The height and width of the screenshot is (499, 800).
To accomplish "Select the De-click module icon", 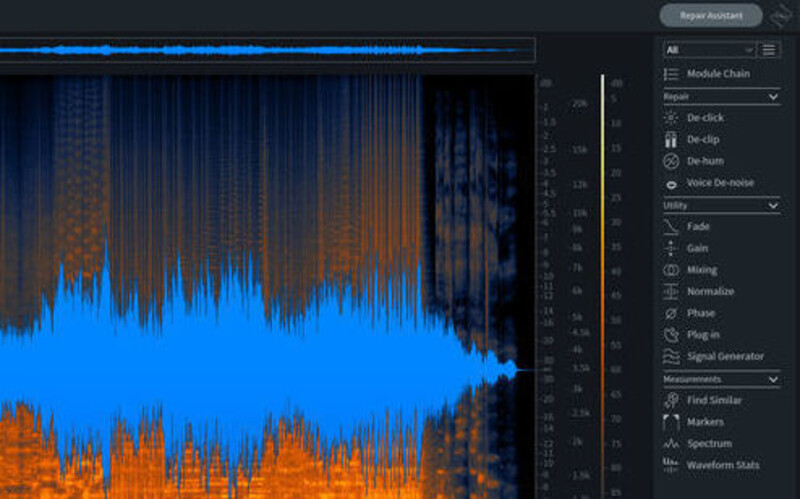I will 671,118.
